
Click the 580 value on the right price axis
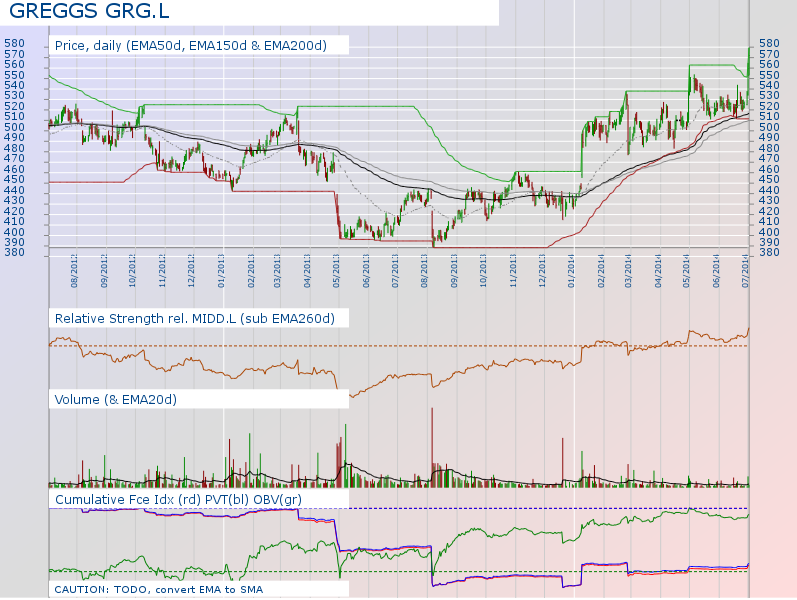tap(769, 43)
